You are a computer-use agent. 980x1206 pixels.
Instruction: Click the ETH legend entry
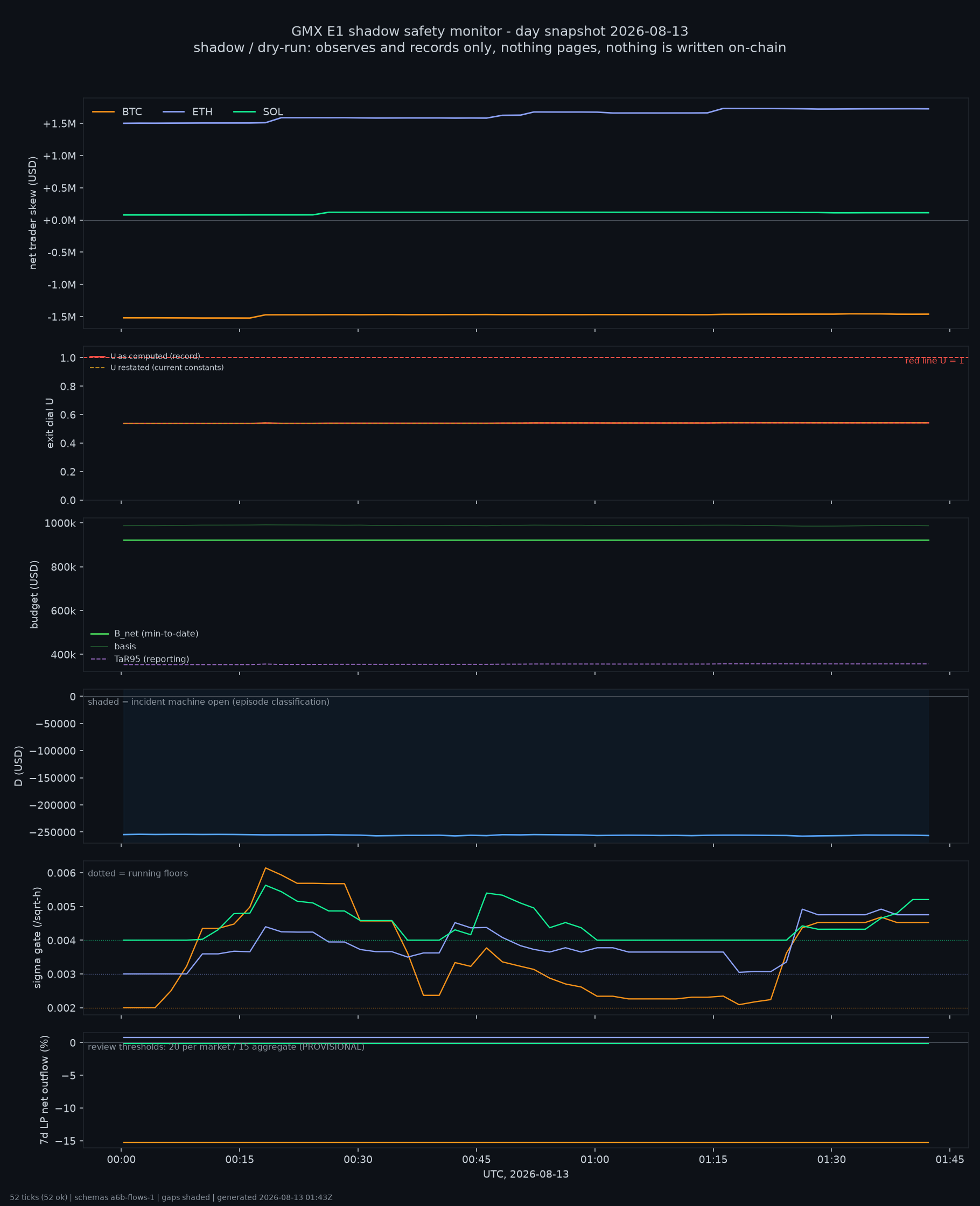tap(187, 112)
